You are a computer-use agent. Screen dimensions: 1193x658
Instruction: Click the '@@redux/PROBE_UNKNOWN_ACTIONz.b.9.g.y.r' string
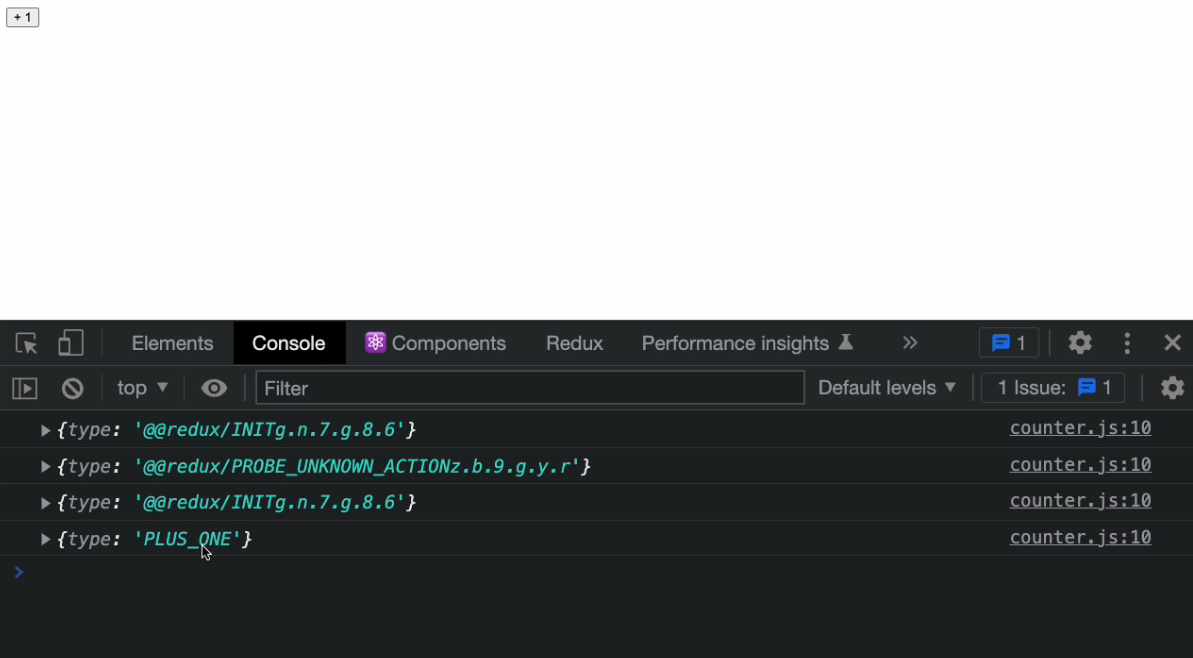pos(356,466)
